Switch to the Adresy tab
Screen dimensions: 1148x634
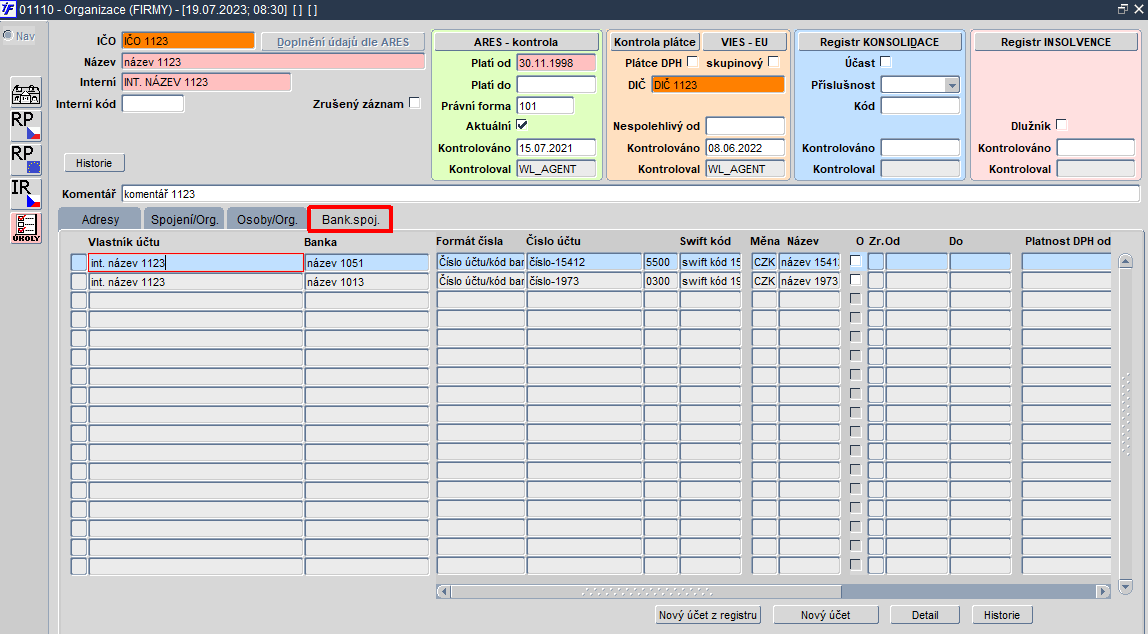[x=100, y=220]
